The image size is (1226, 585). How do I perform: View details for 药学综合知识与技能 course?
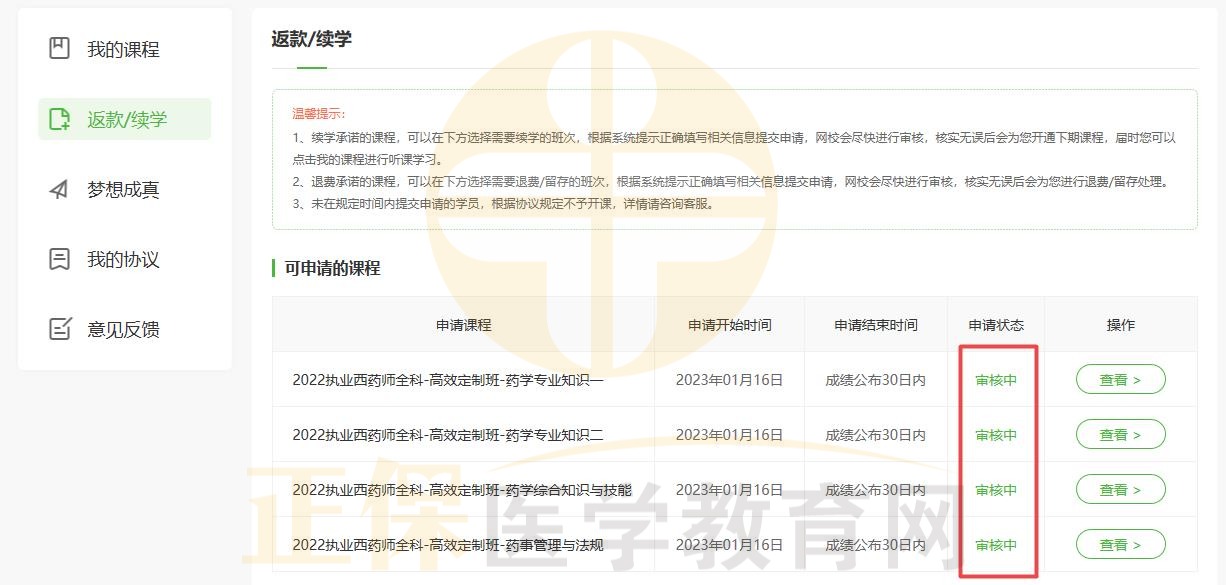click(1120, 490)
